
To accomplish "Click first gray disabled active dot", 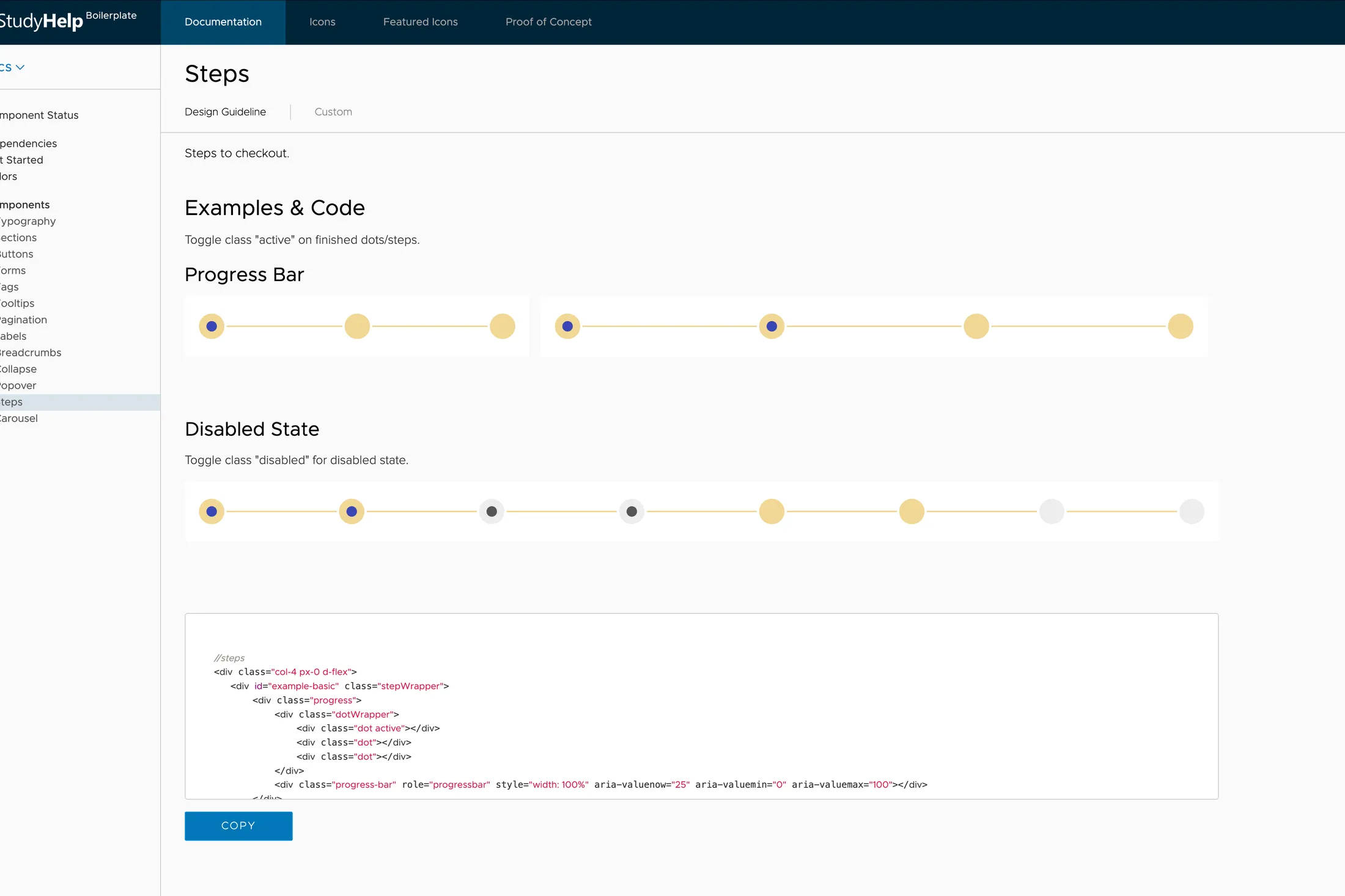I will click(492, 512).
